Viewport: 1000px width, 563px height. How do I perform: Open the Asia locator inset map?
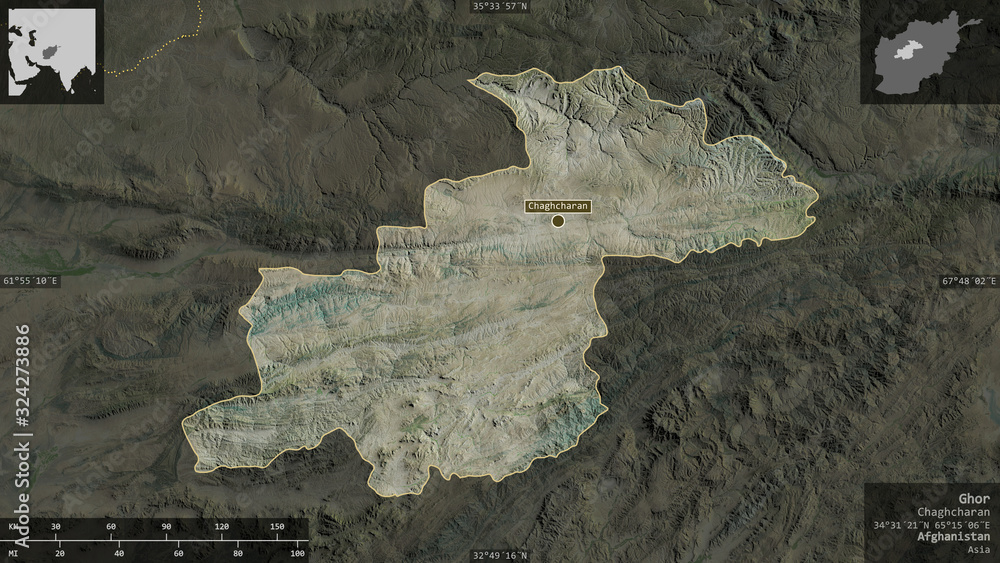[x=52, y=52]
